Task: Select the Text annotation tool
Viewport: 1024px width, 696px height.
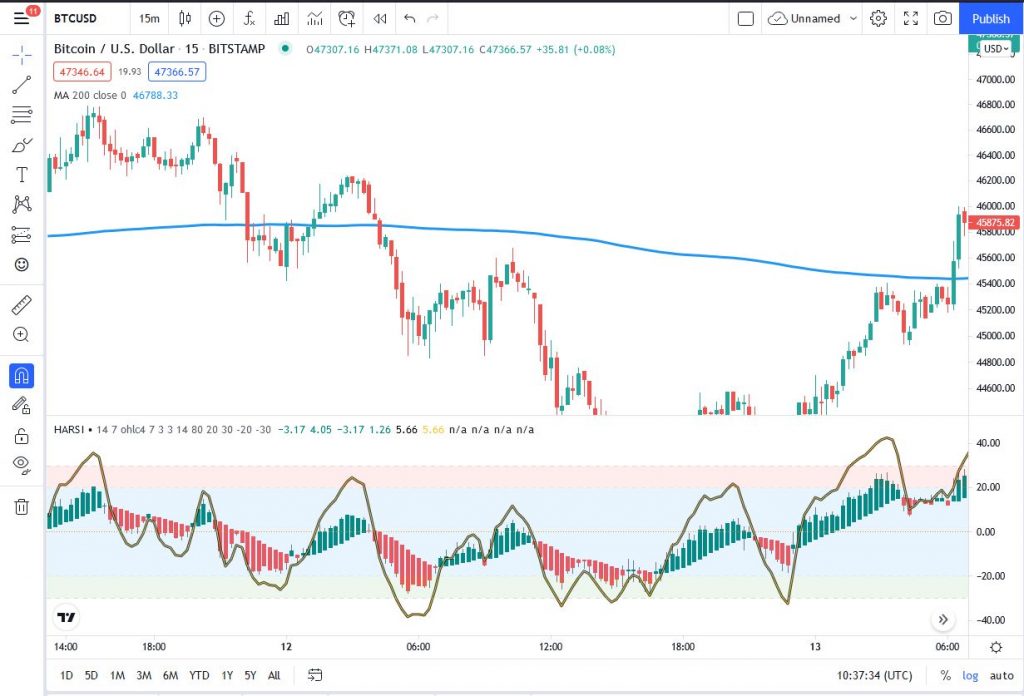Action: [x=21, y=175]
